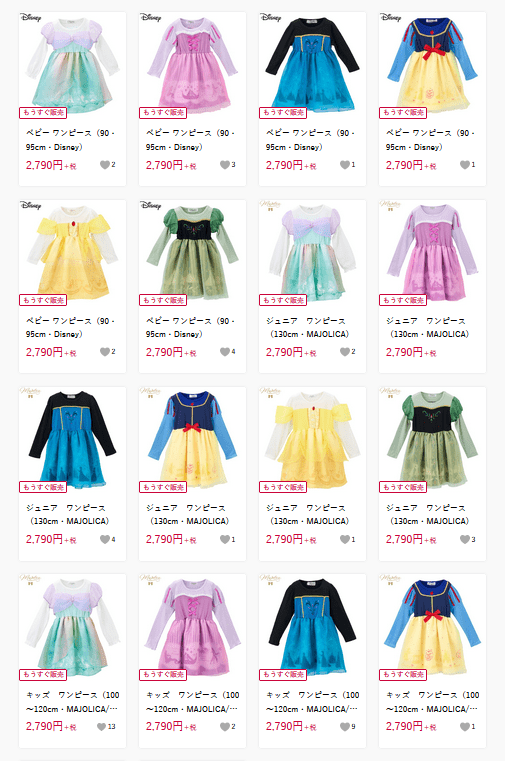The width and height of the screenshot is (505, 761).
Task: Like the baby yellow Belle-style dress via its heart
Action: [105, 351]
